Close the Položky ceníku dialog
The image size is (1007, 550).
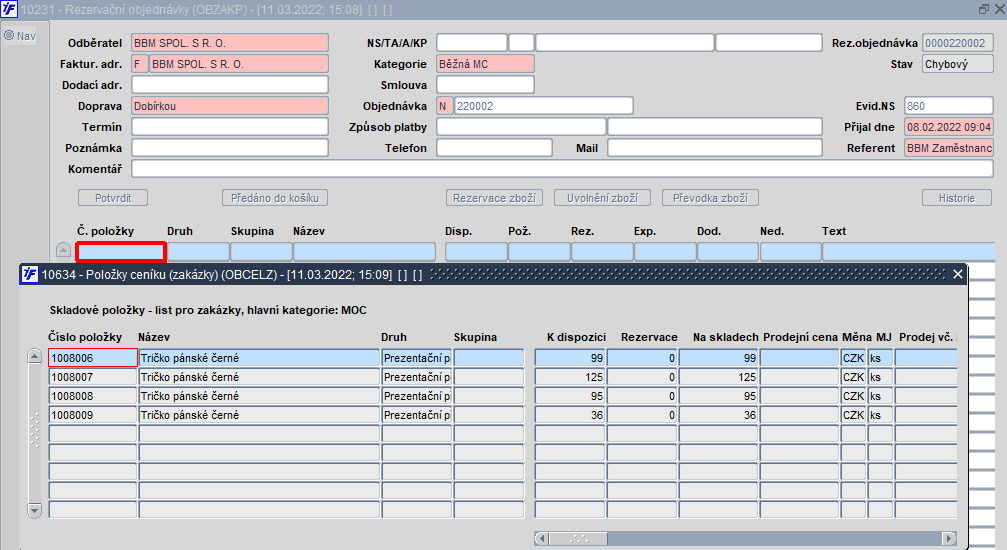coord(958,274)
